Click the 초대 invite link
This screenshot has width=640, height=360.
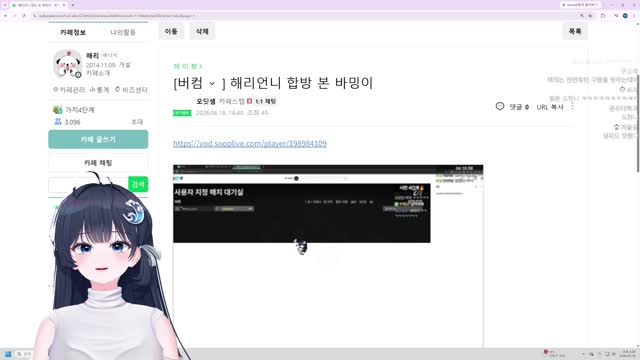pos(137,122)
